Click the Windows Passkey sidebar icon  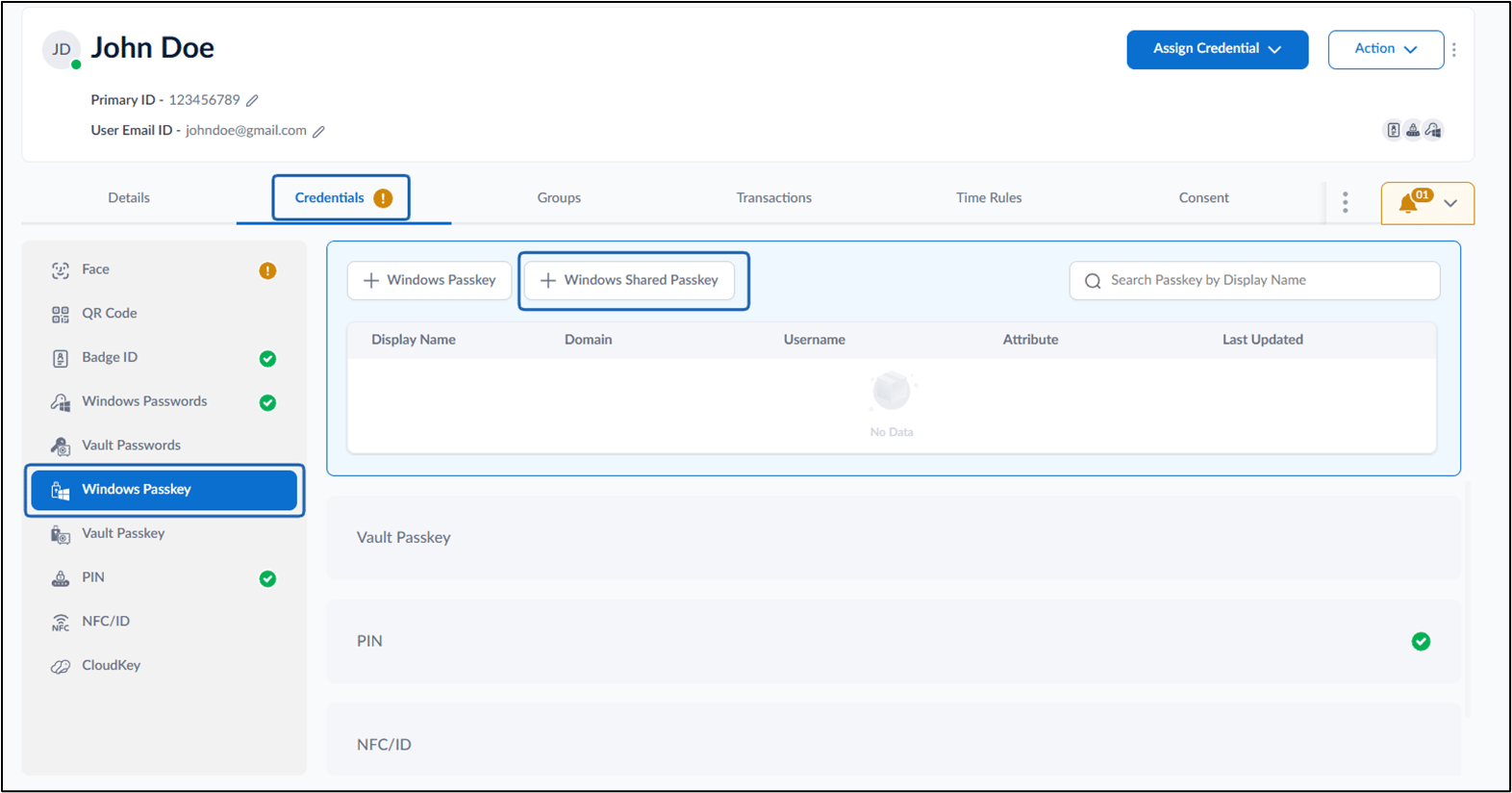pyautogui.click(x=61, y=491)
